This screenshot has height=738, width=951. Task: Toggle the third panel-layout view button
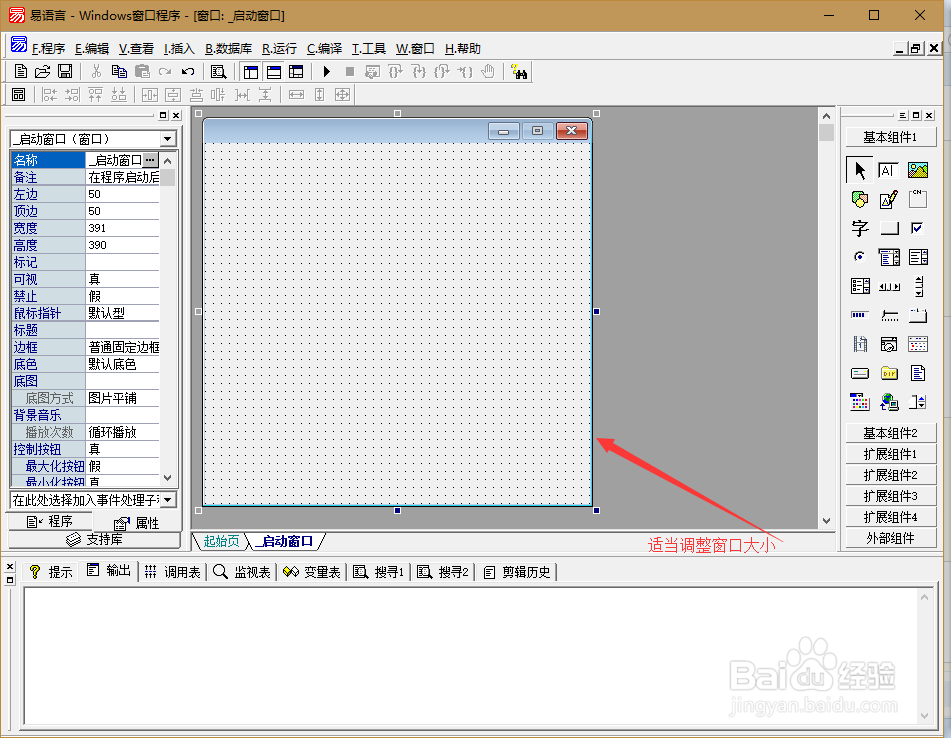[296, 72]
